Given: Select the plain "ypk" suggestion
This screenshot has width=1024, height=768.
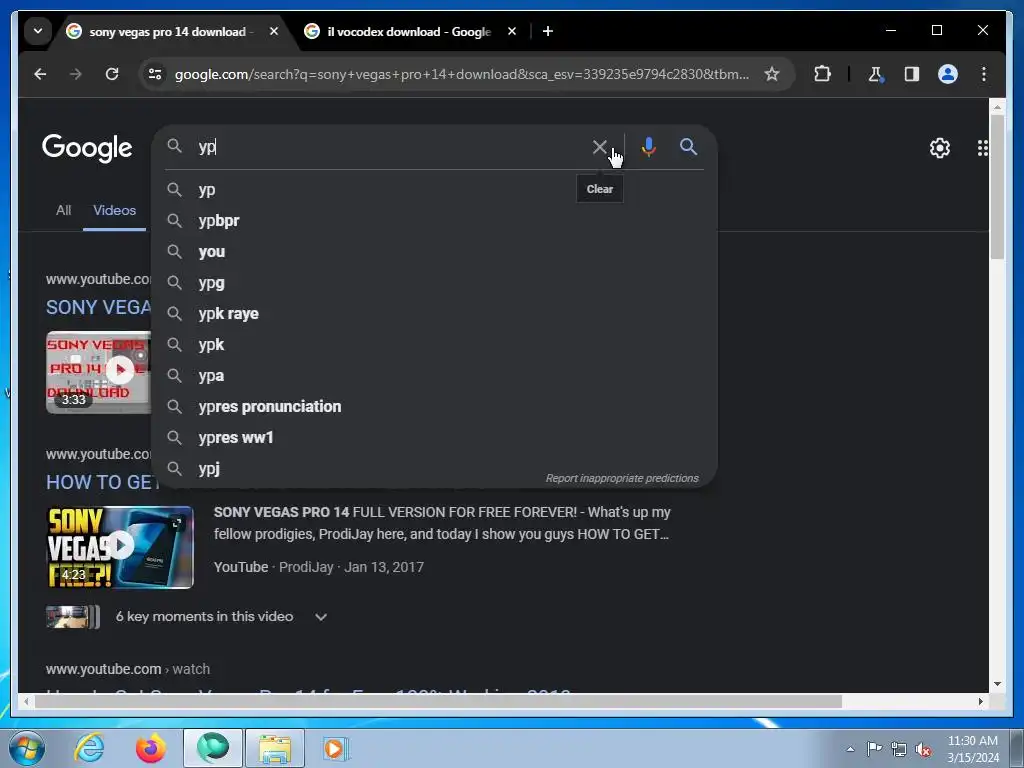Looking at the screenshot, I should click(434, 345).
